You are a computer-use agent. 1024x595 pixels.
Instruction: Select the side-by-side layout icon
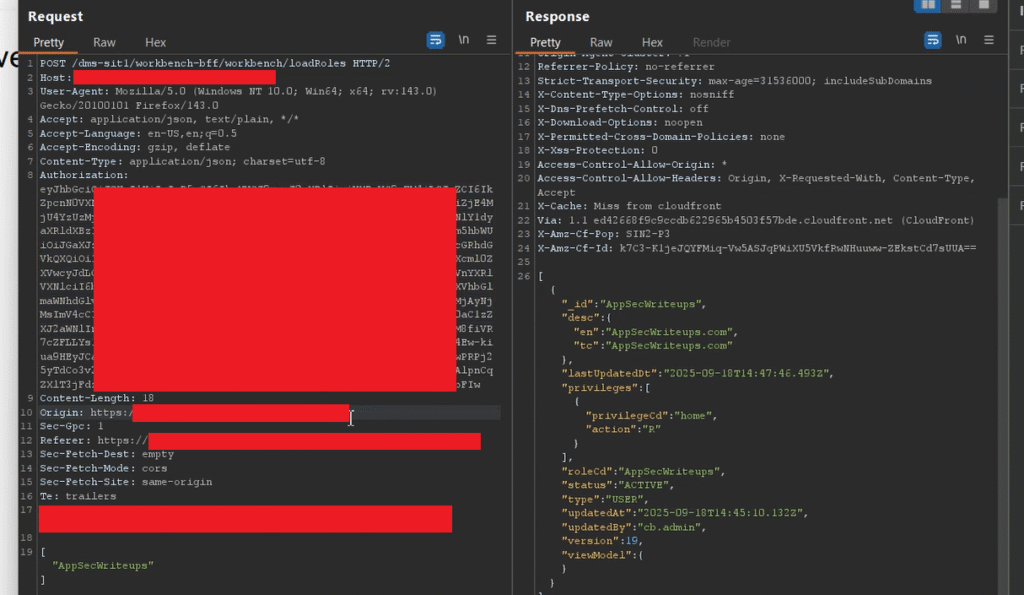(x=928, y=5)
